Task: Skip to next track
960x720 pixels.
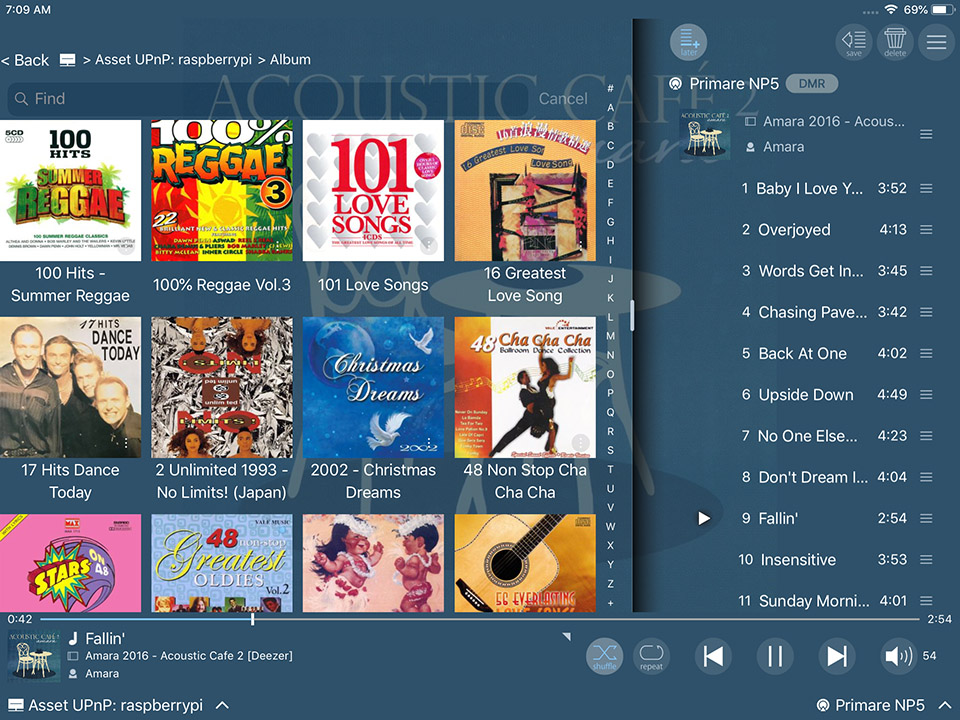Action: coord(837,656)
